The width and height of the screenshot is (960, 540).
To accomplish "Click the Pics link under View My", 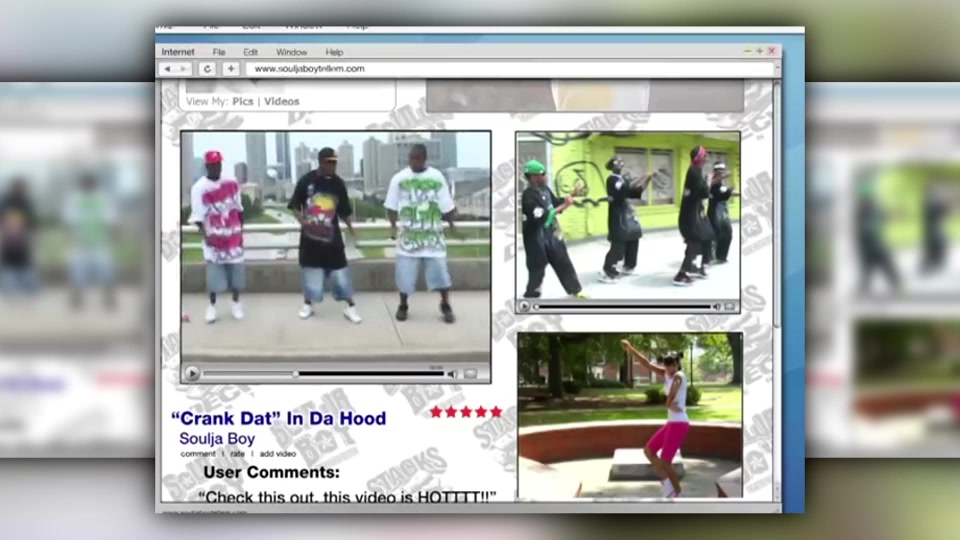I will pyautogui.click(x=243, y=101).
